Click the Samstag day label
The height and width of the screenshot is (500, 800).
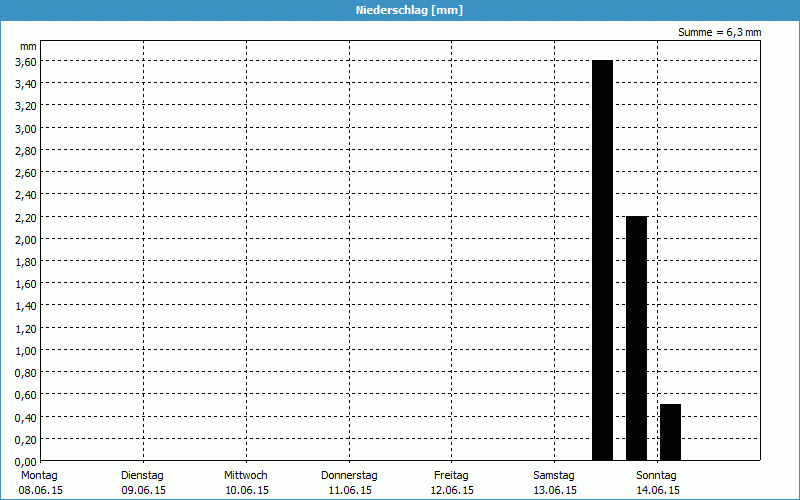point(554,475)
